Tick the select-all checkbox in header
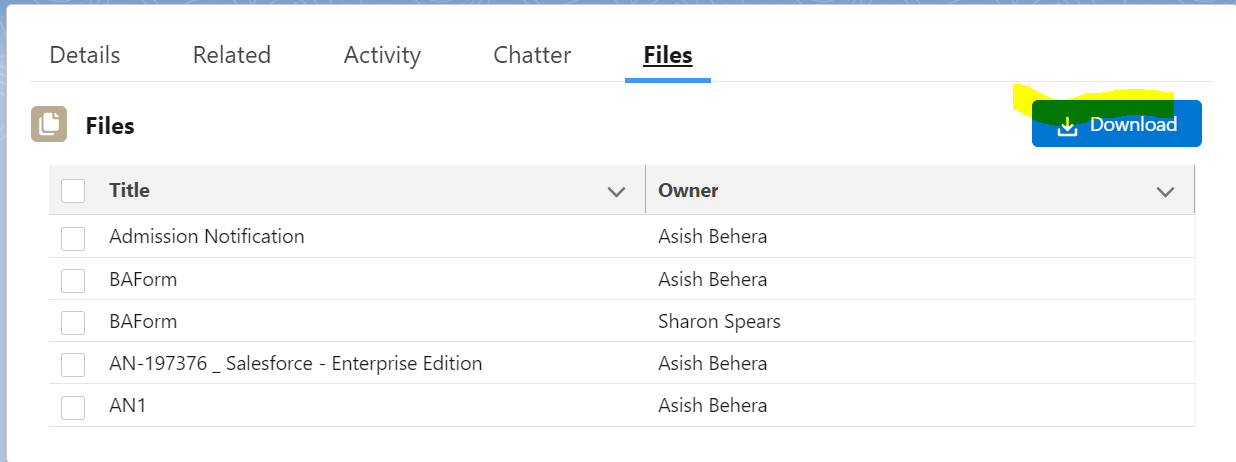The width and height of the screenshot is (1236, 462). 73,190
